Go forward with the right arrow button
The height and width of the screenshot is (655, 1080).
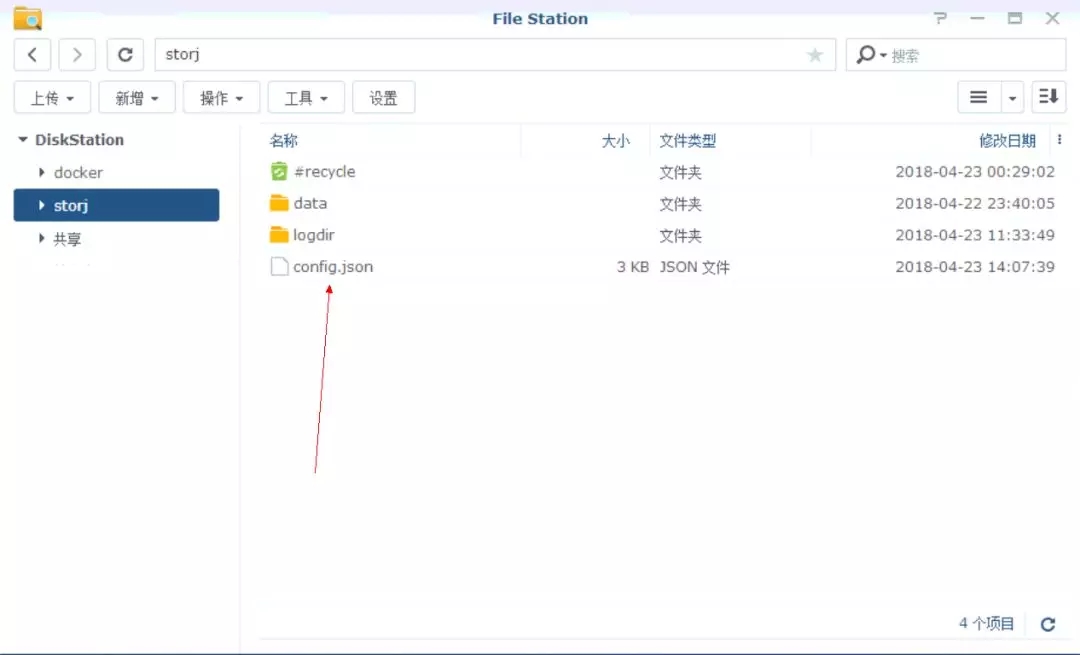76,54
